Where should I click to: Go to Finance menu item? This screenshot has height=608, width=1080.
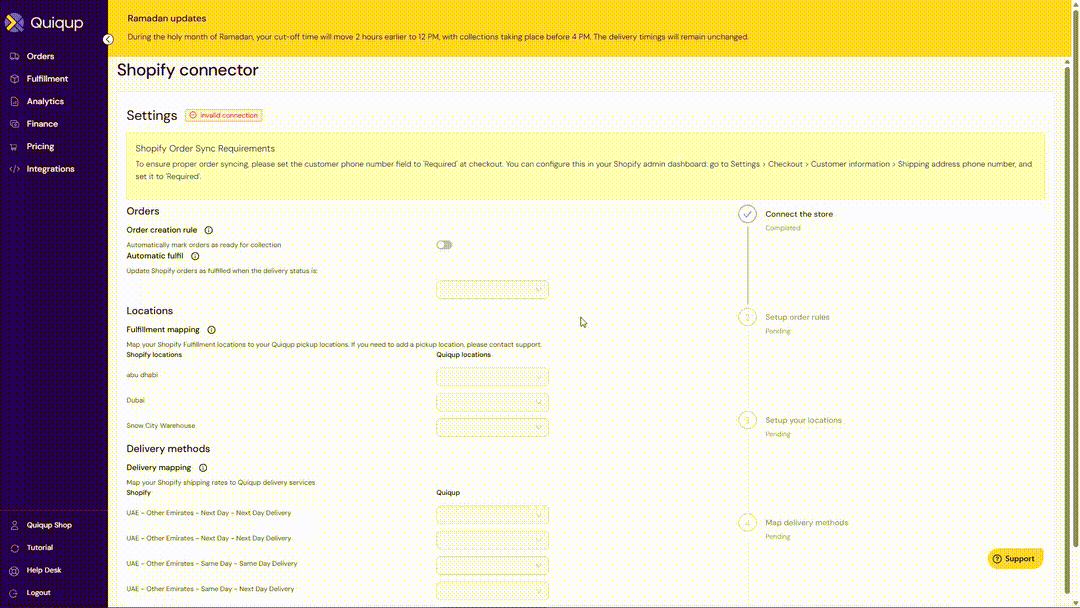(42, 124)
